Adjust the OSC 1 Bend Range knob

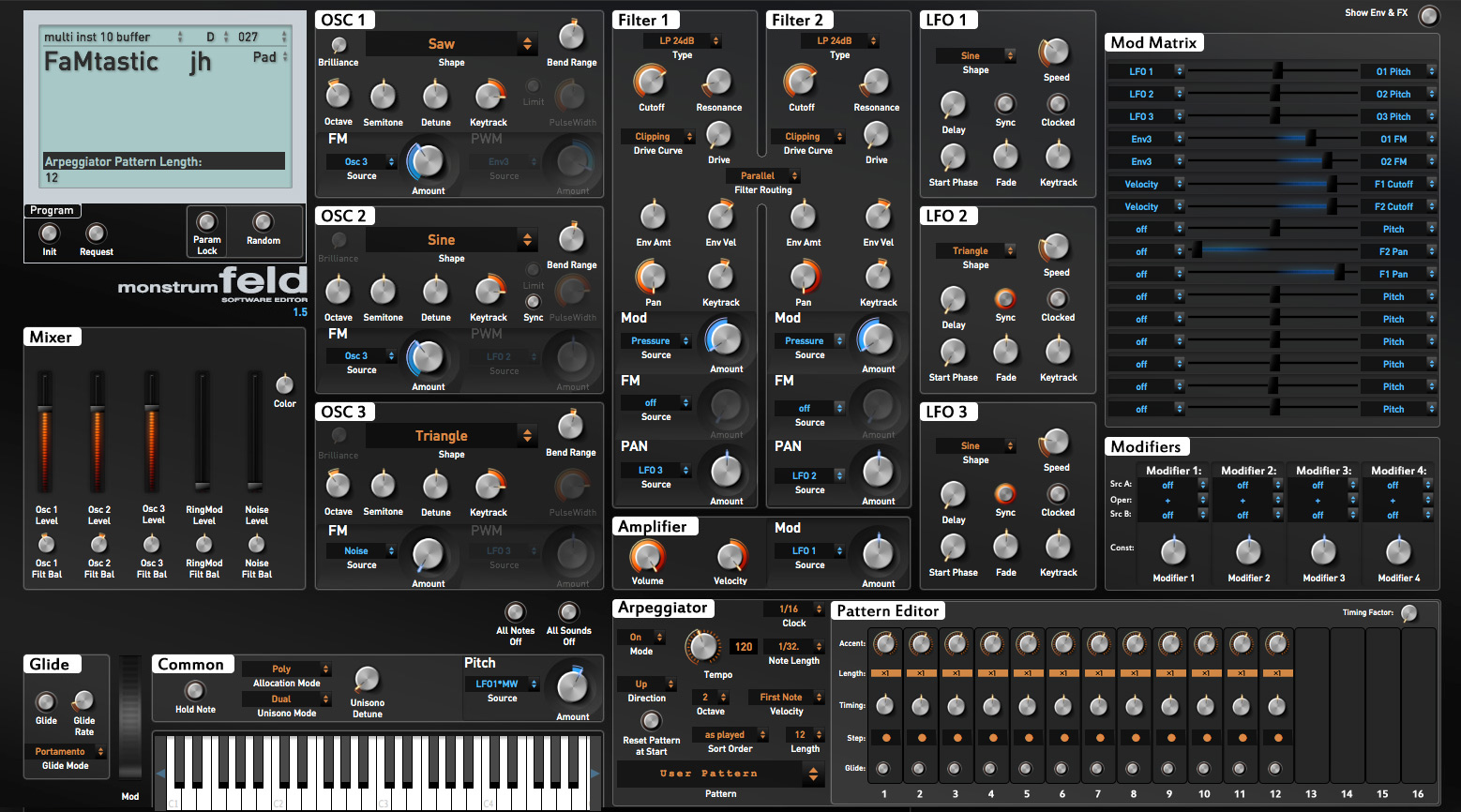pyautogui.click(x=571, y=36)
